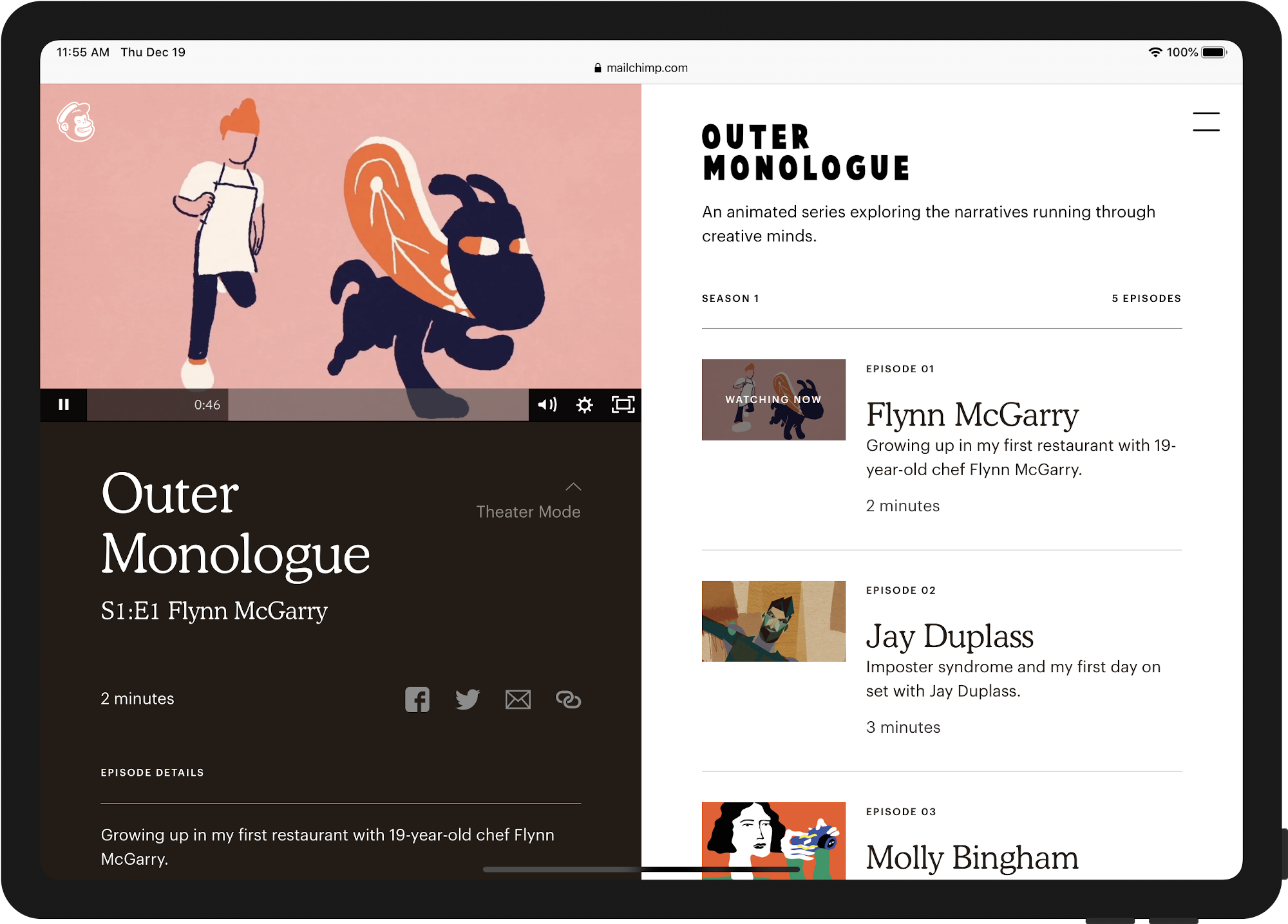Click the Mailchimp Freddie logo
The width and height of the screenshot is (1288, 924).
tap(76, 122)
